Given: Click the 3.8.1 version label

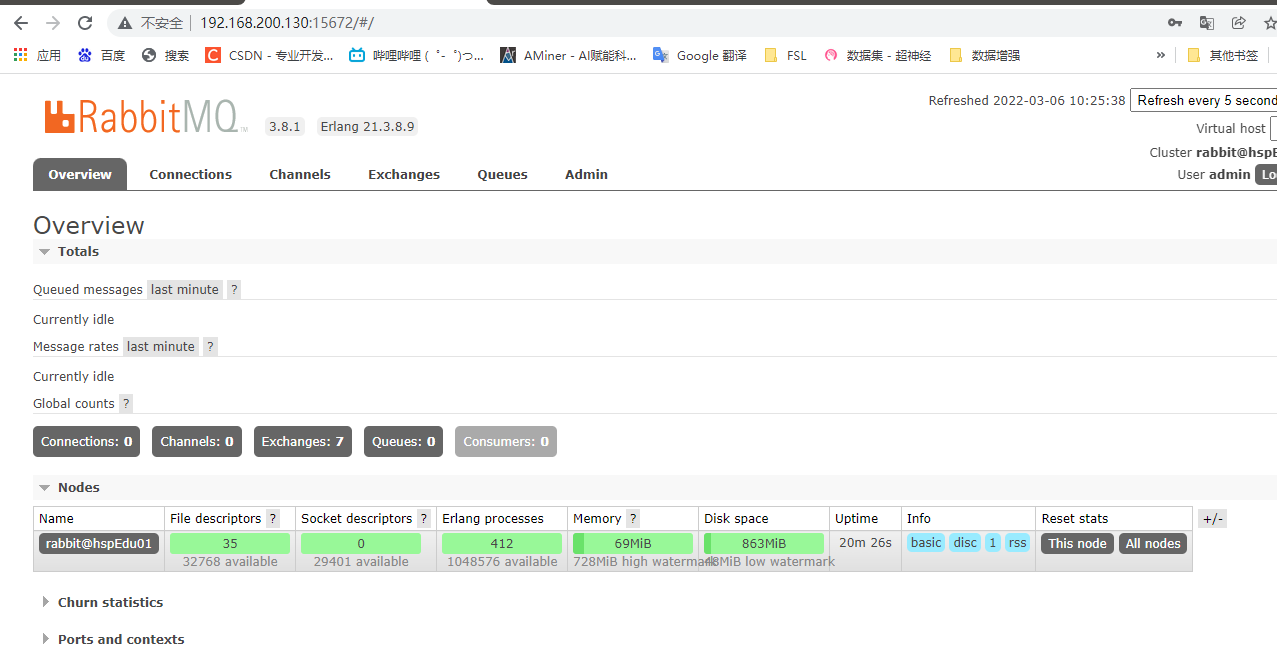Looking at the screenshot, I should tap(285, 126).
